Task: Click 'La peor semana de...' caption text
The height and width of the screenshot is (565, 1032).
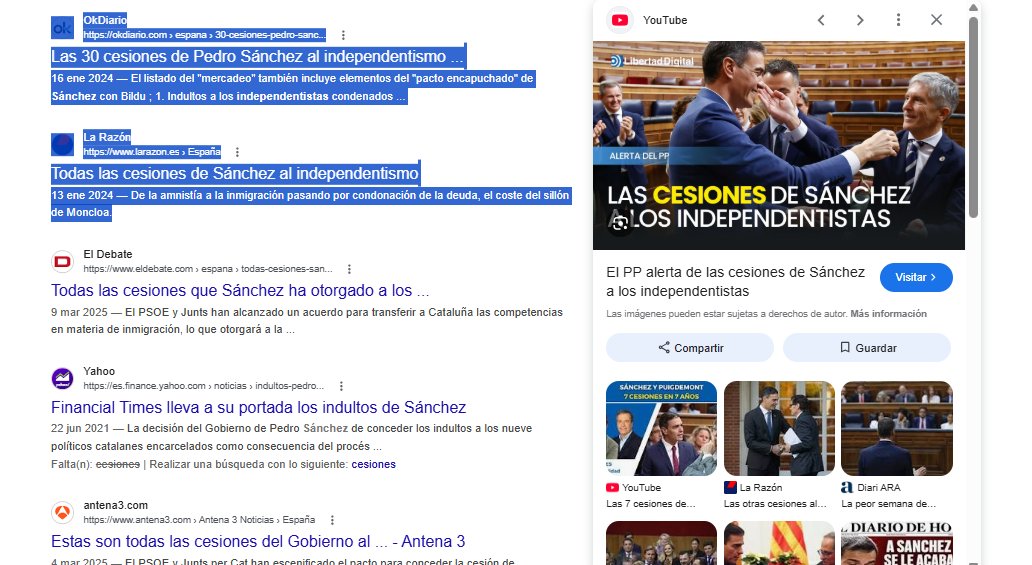Action: (889, 504)
